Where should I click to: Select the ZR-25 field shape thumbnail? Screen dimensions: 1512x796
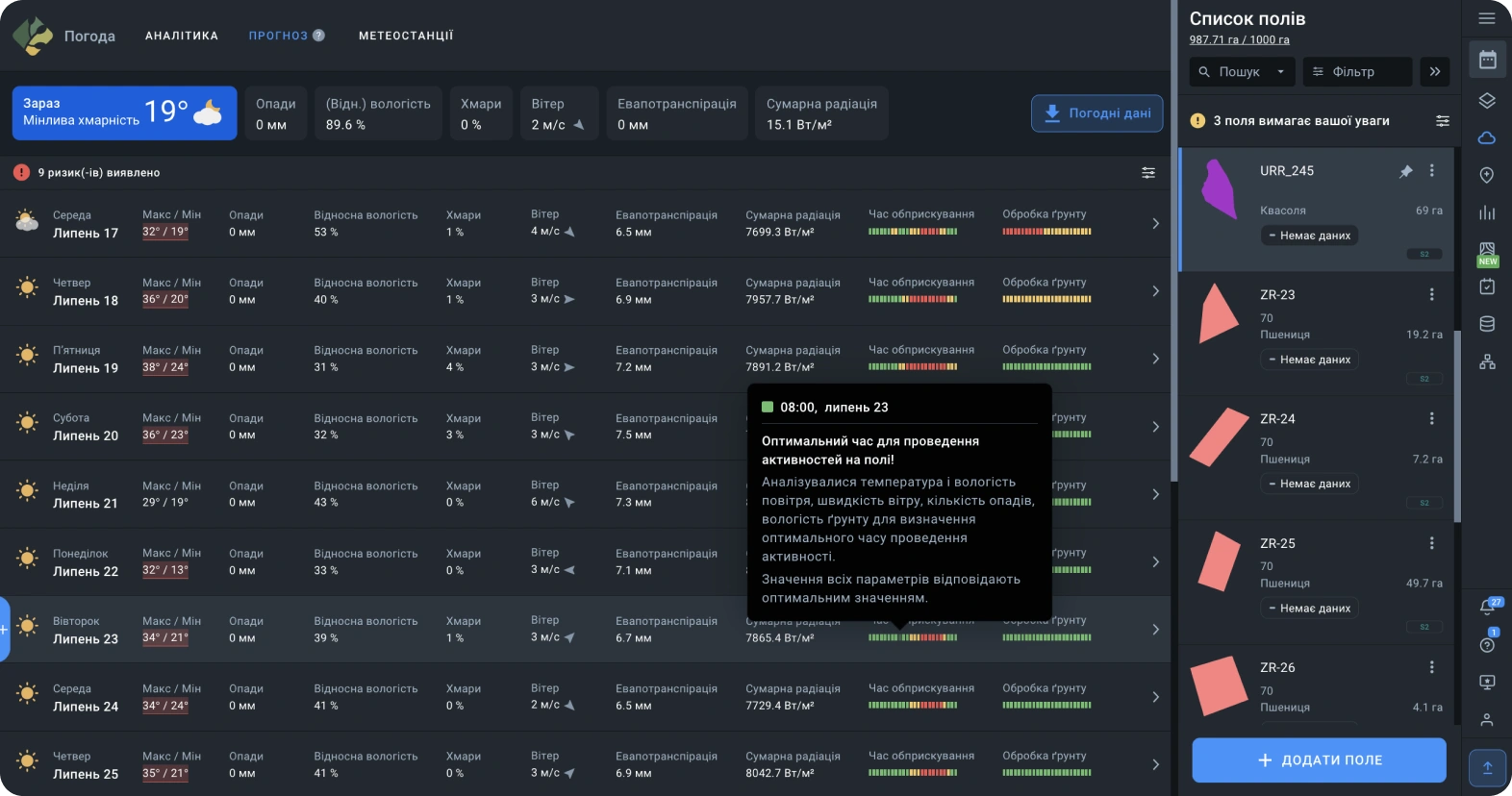coord(1219,560)
